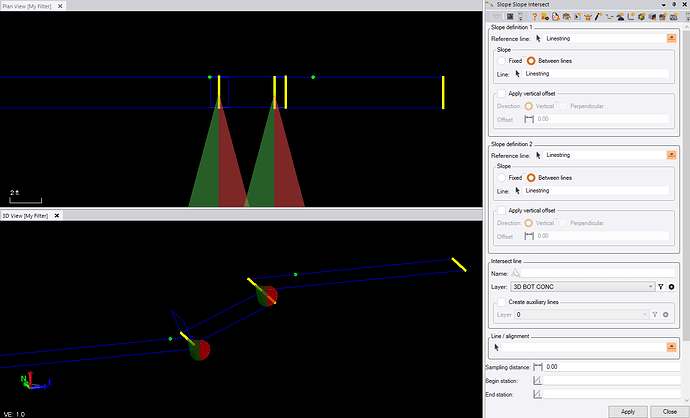The height and width of the screenshot is (418, 690).
Task: Click the multicolor cube icon in toolbar
Action: point(642,17)
